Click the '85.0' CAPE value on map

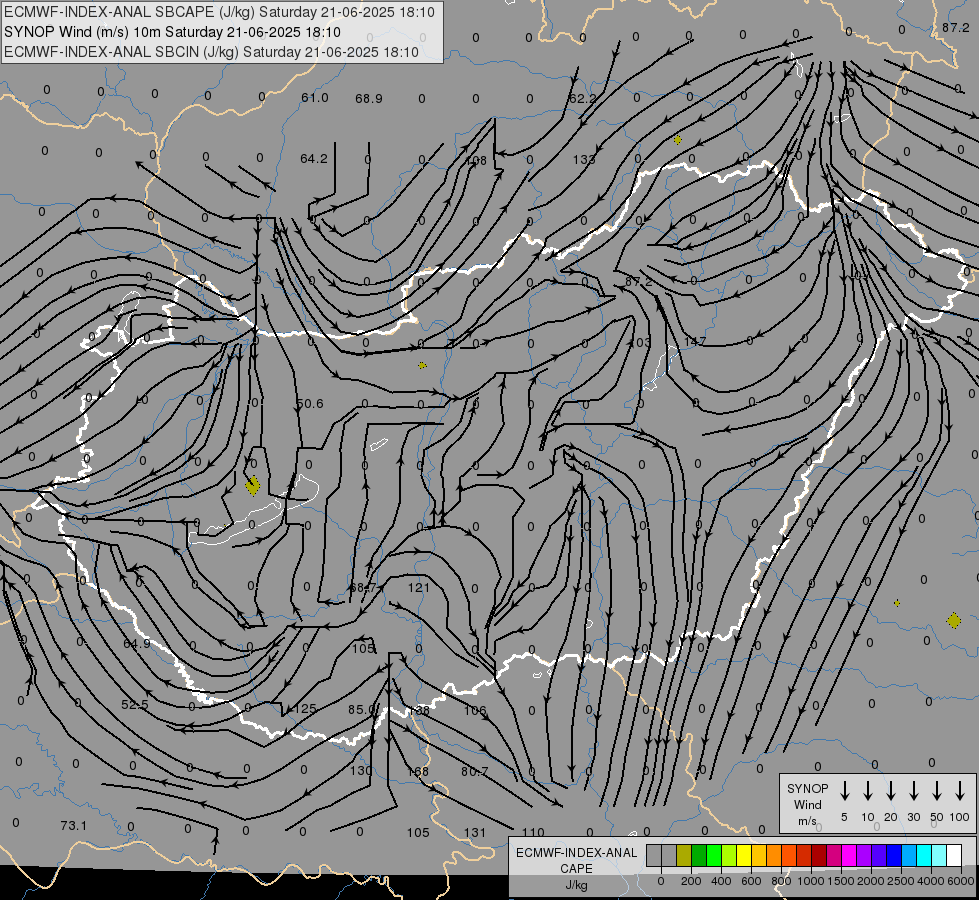click(362, 710)
